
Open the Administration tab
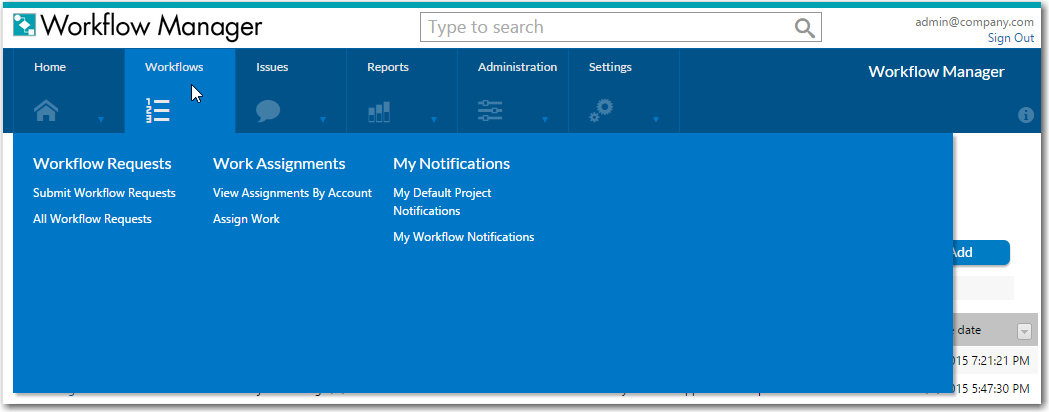[517, 68]
